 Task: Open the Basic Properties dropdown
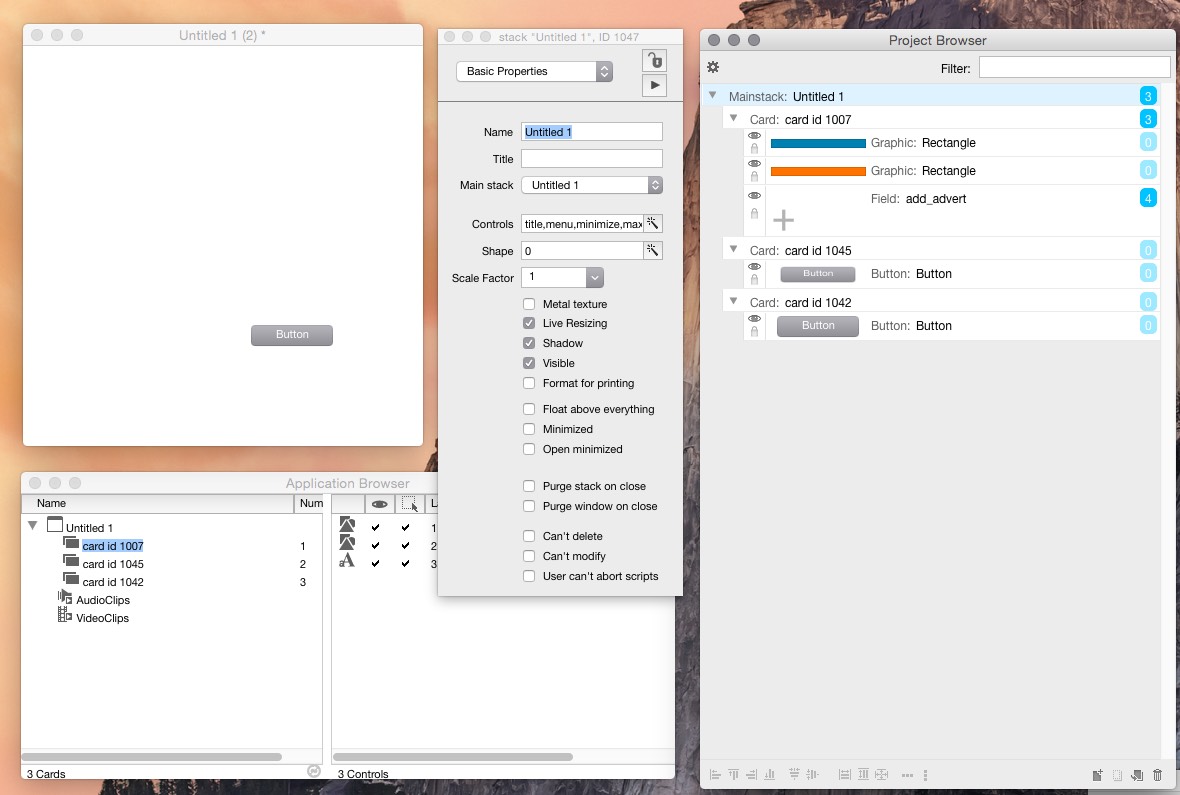point(534,72)
